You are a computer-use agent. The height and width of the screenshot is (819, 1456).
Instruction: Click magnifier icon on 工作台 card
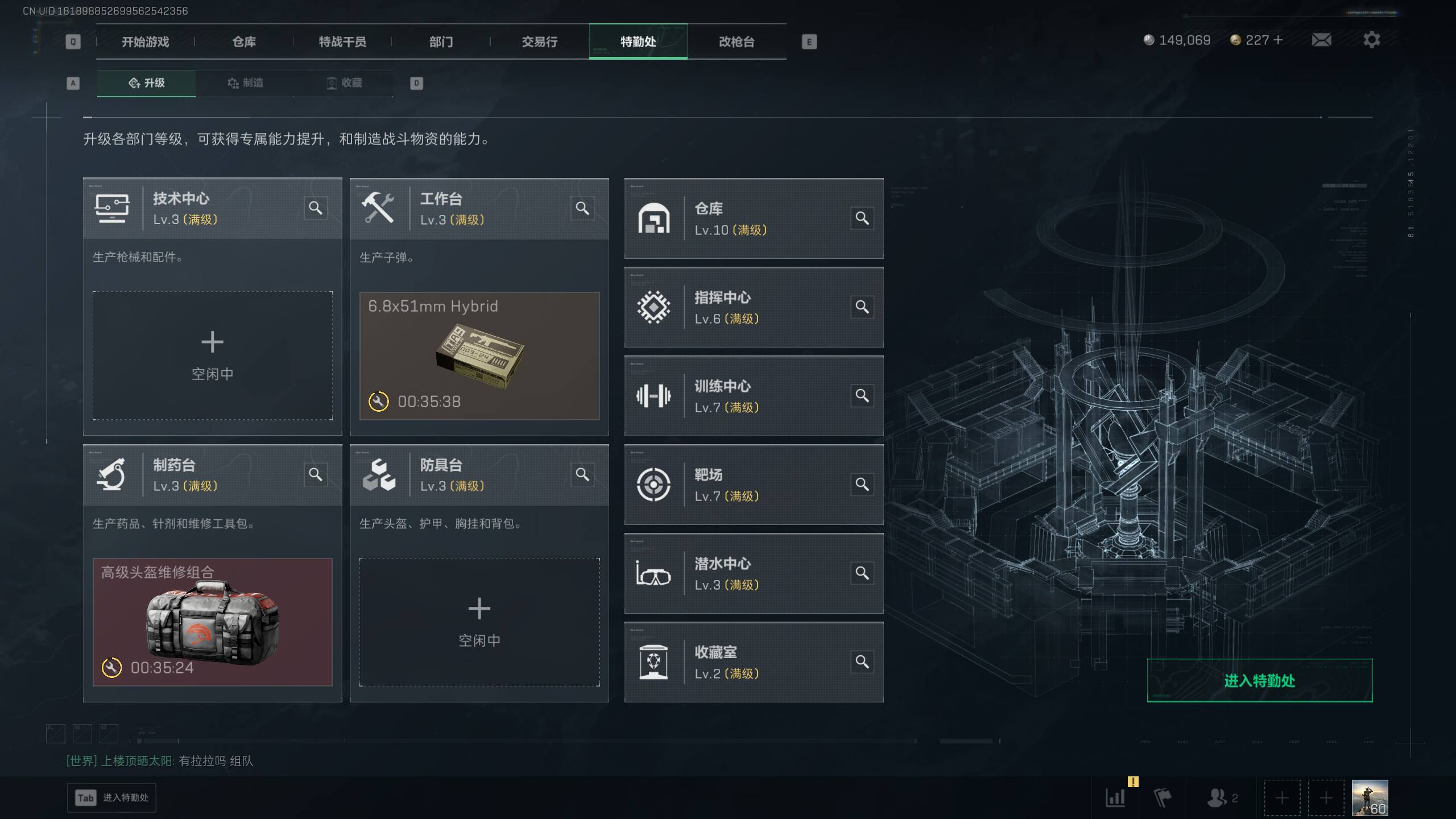point(582,208)
